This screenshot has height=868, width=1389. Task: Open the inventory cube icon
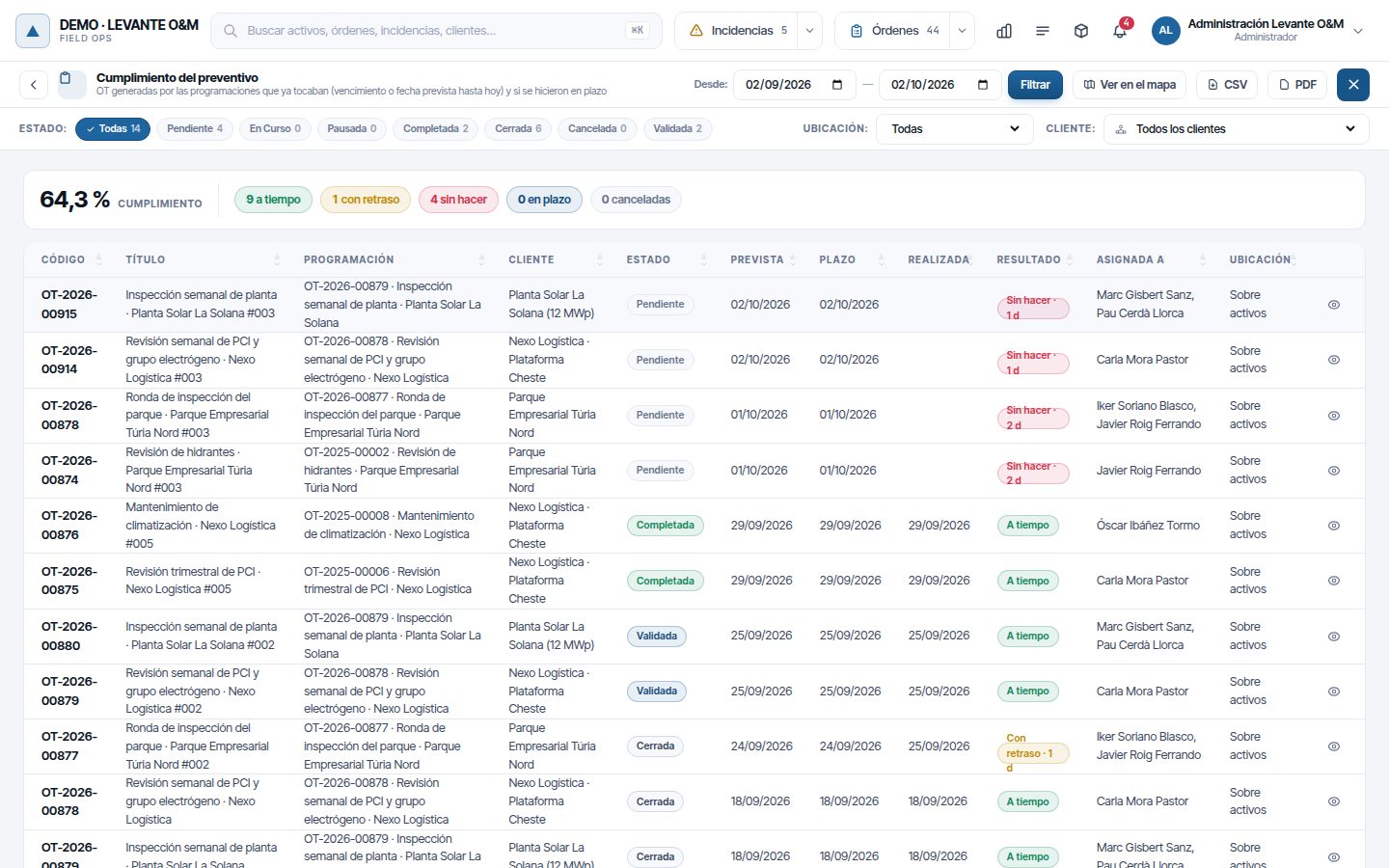click(x=1081, y=31)
